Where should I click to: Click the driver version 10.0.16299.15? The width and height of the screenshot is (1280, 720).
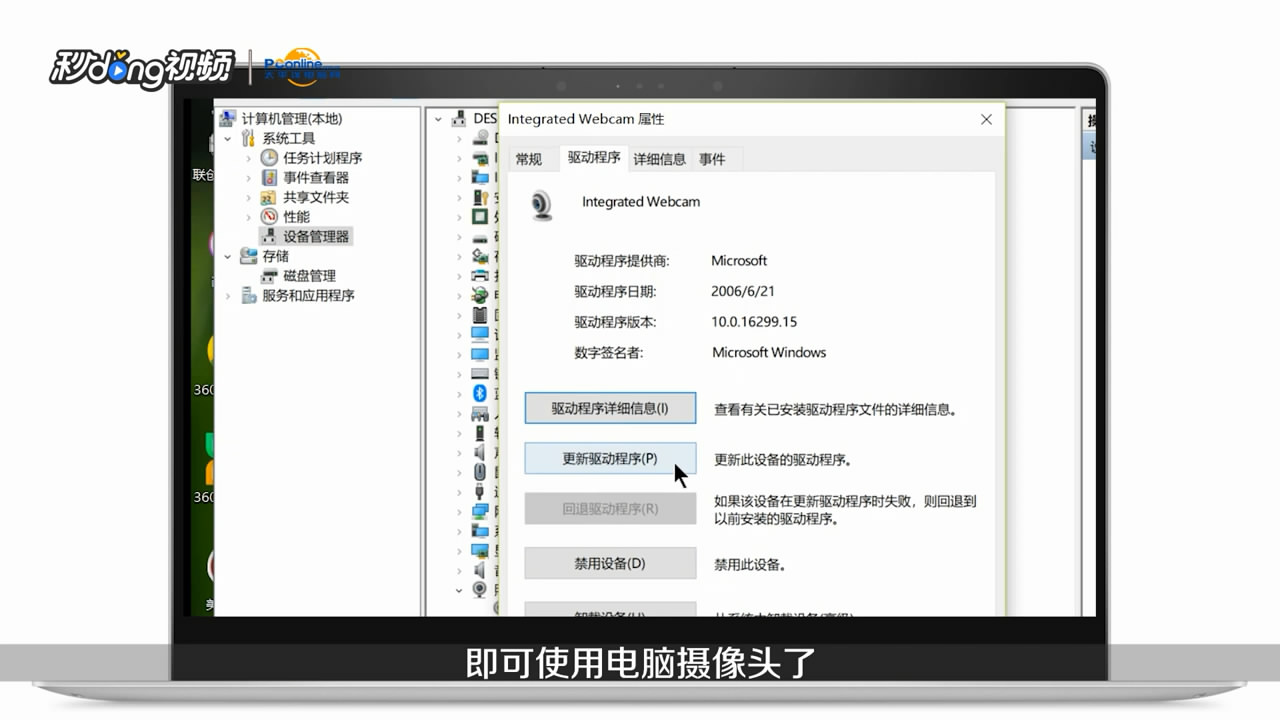(754, 322)
